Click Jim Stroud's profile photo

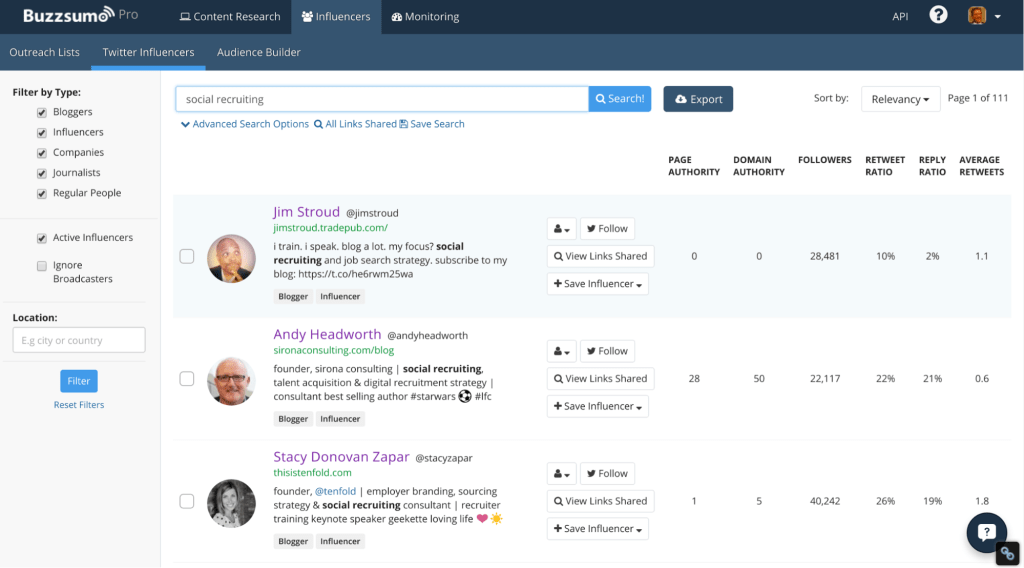pos(231,259)
